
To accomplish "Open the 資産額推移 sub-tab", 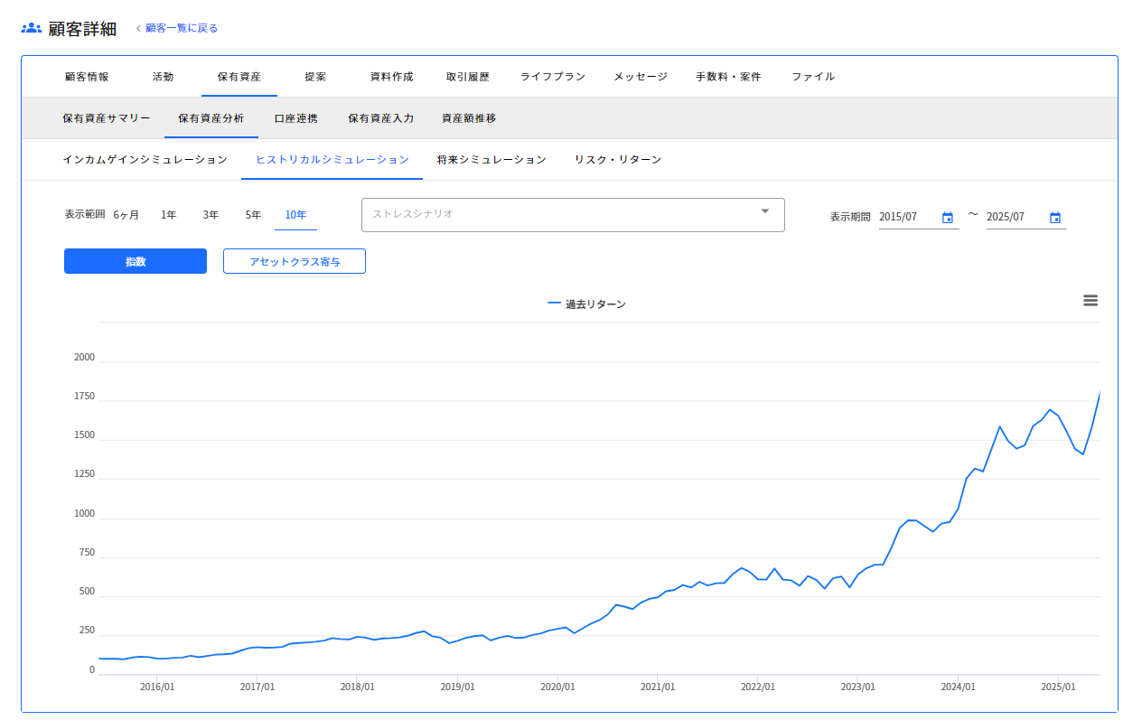I will pos(468,118).
